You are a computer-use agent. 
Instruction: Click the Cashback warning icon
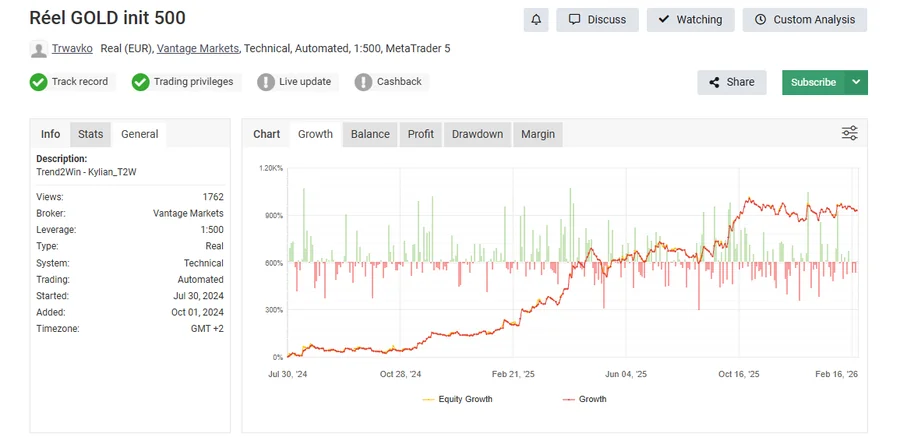click(363, 82)
